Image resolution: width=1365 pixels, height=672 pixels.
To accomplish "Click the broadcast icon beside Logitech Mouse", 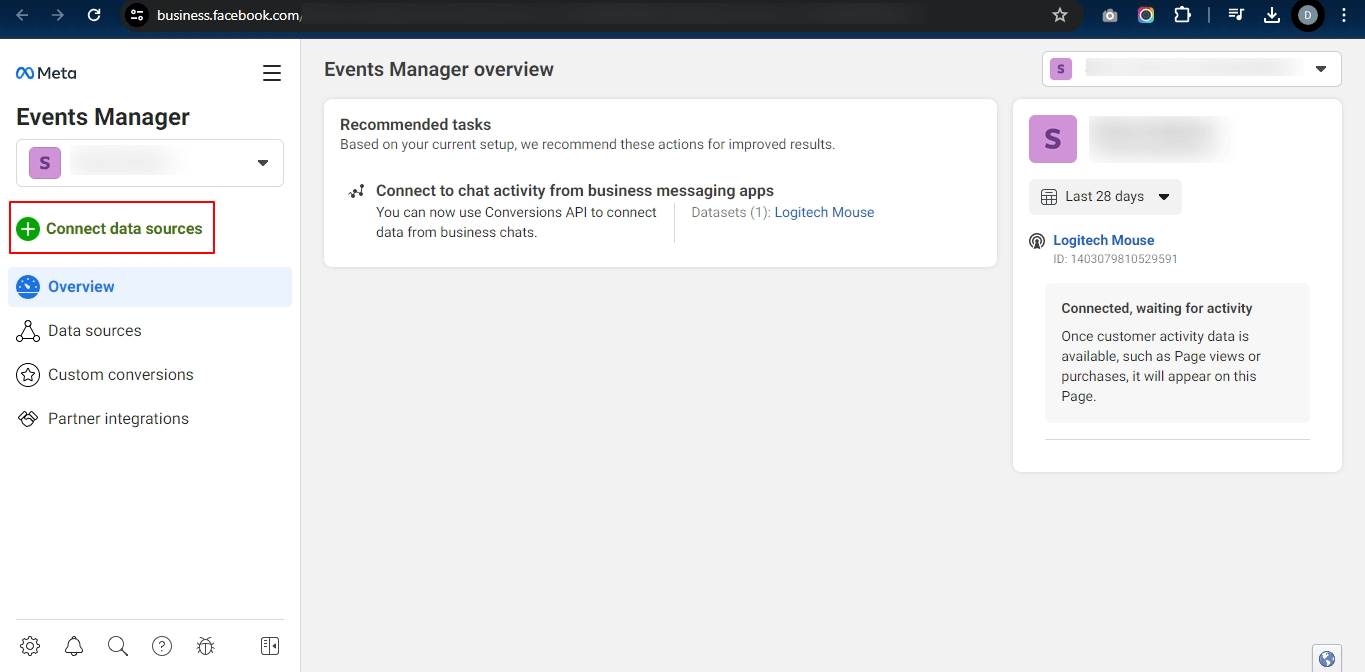I will tap(1037, 241).
